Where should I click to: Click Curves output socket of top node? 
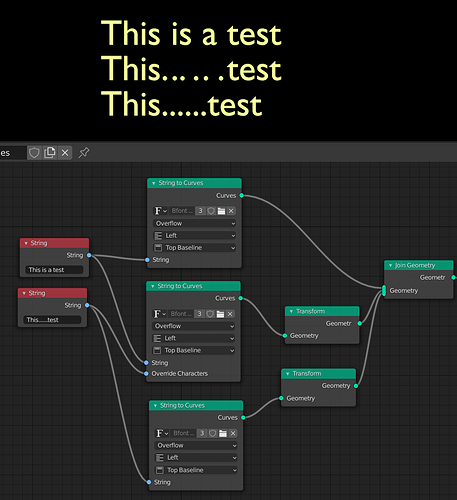[242, 195]
